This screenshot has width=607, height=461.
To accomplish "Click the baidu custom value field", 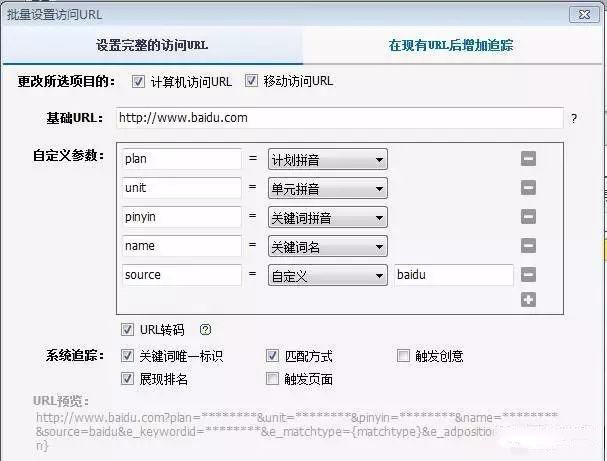I will (454, 275).
